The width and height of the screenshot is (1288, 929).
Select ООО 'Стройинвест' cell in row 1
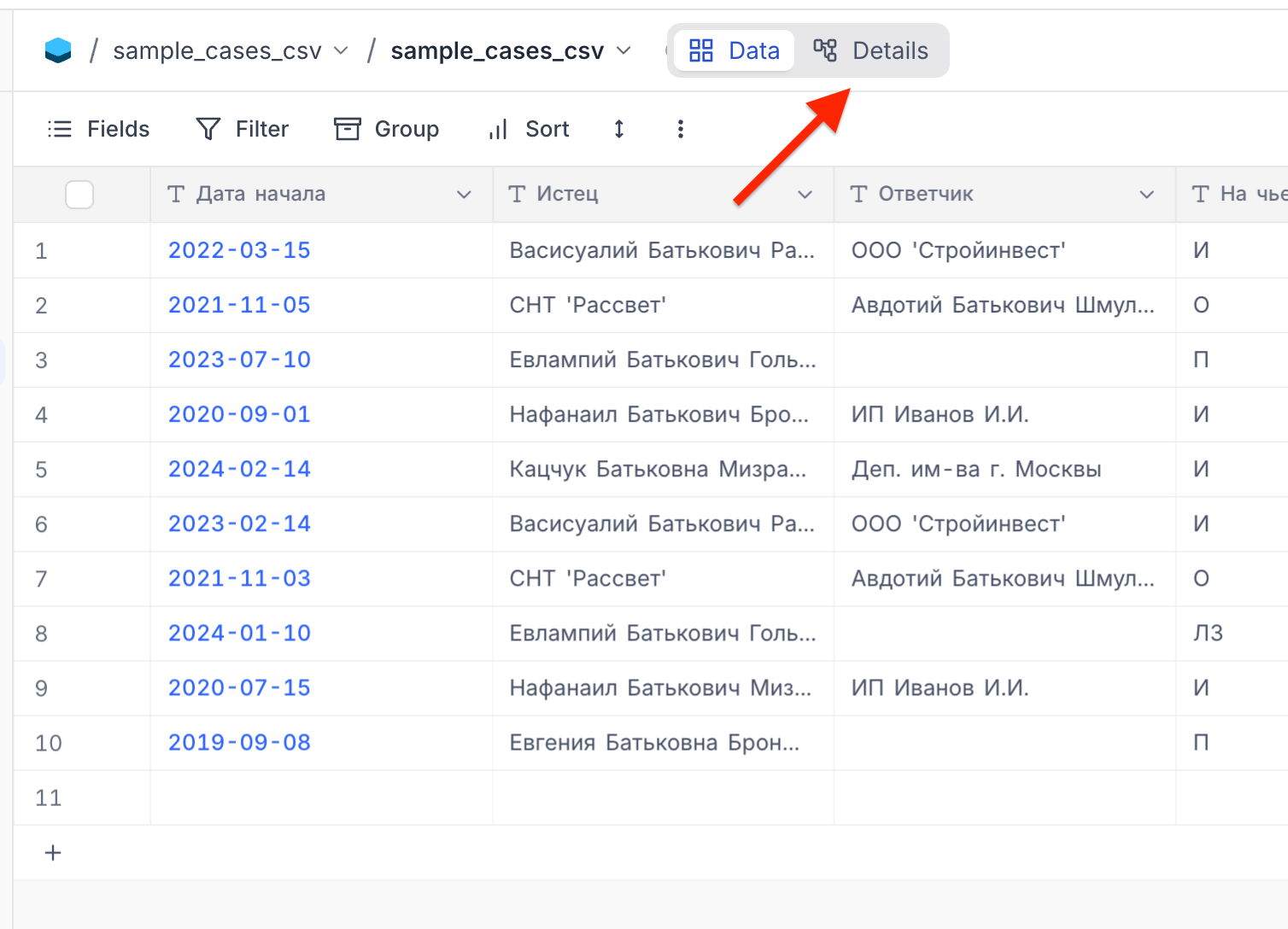point(1005,250)
